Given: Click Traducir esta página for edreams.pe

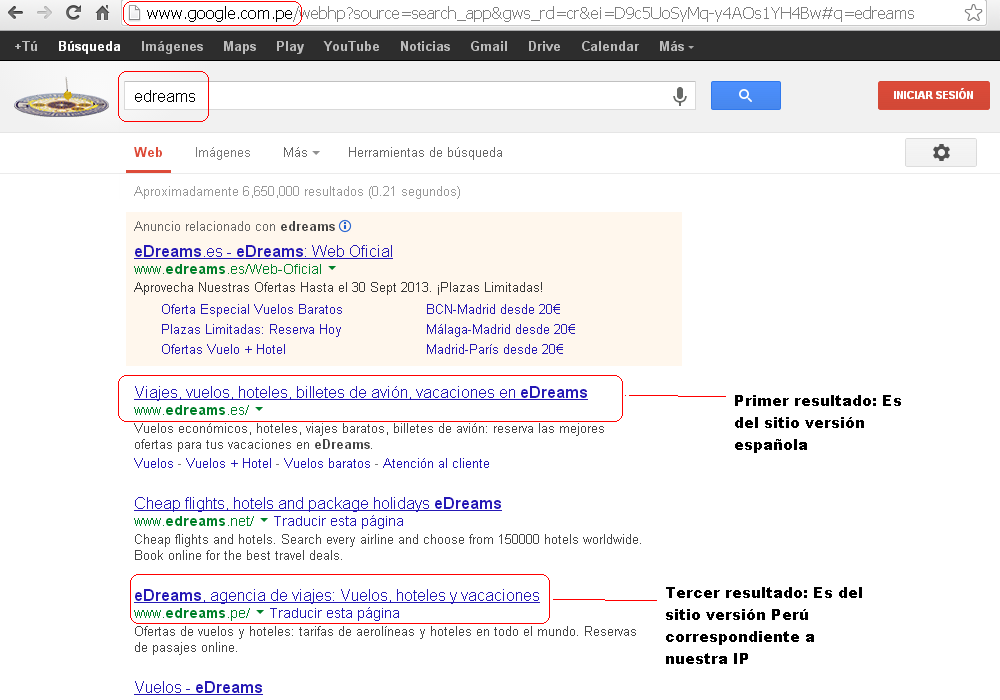Looking at the screenshot, I should 335,613.
